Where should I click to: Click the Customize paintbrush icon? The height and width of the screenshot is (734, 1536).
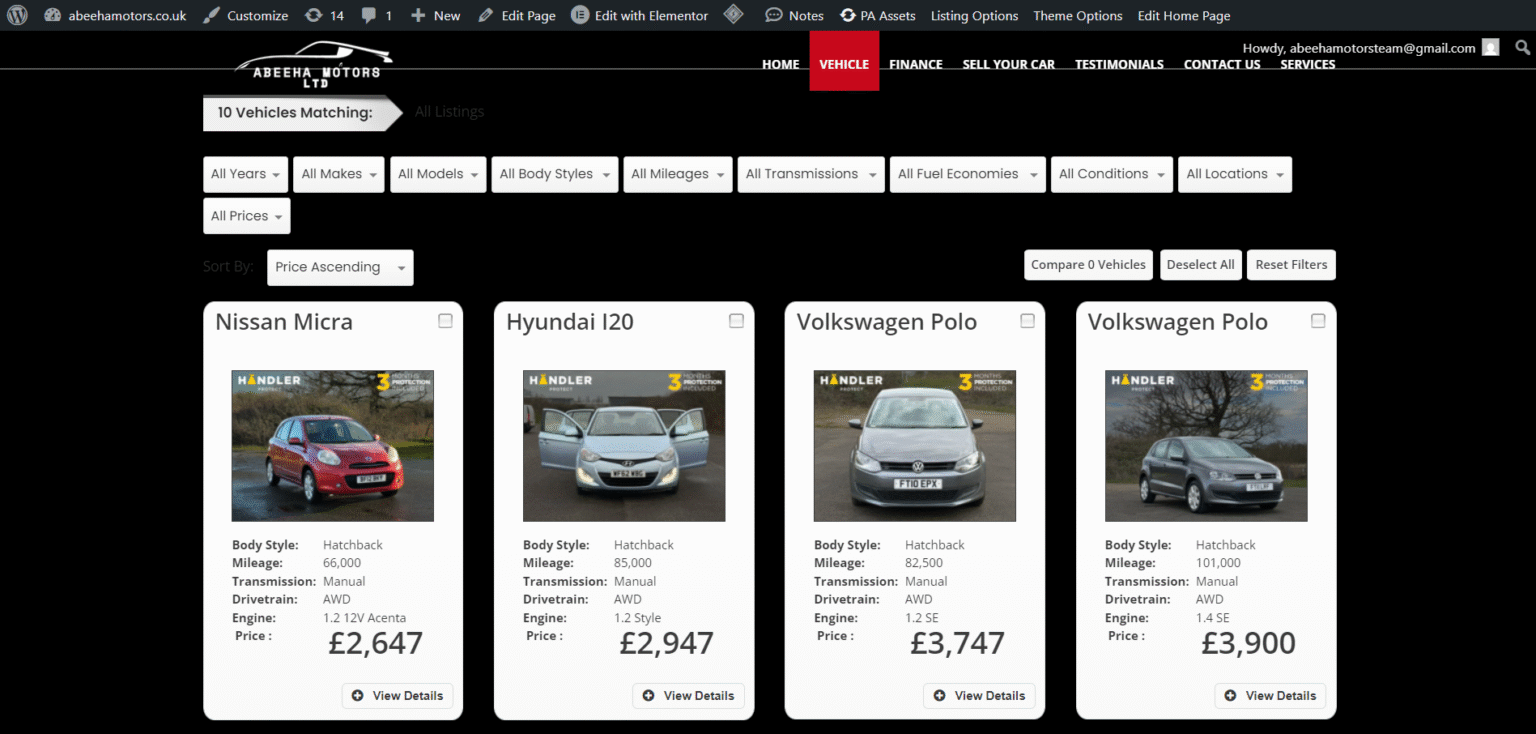[211, 15]
